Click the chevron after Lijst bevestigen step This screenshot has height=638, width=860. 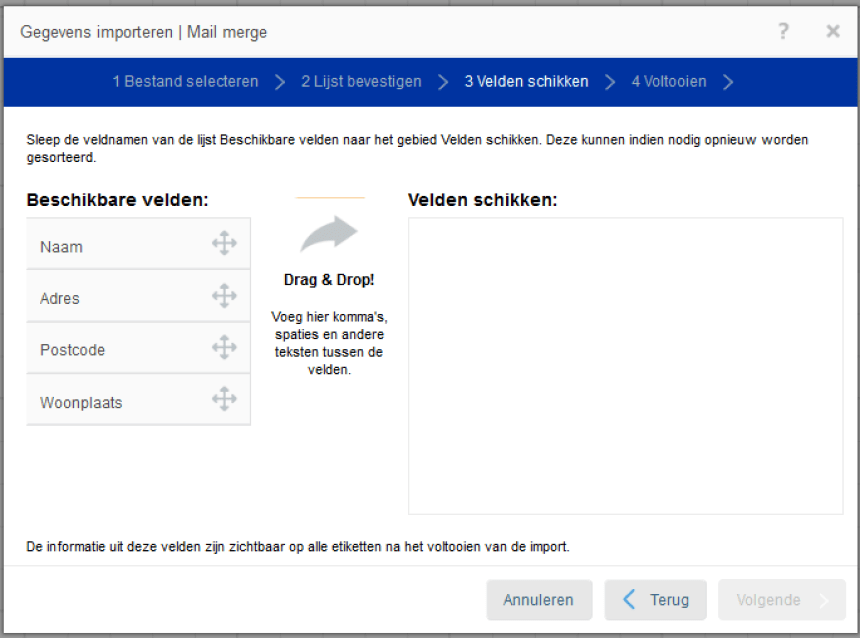pos(443,82)
